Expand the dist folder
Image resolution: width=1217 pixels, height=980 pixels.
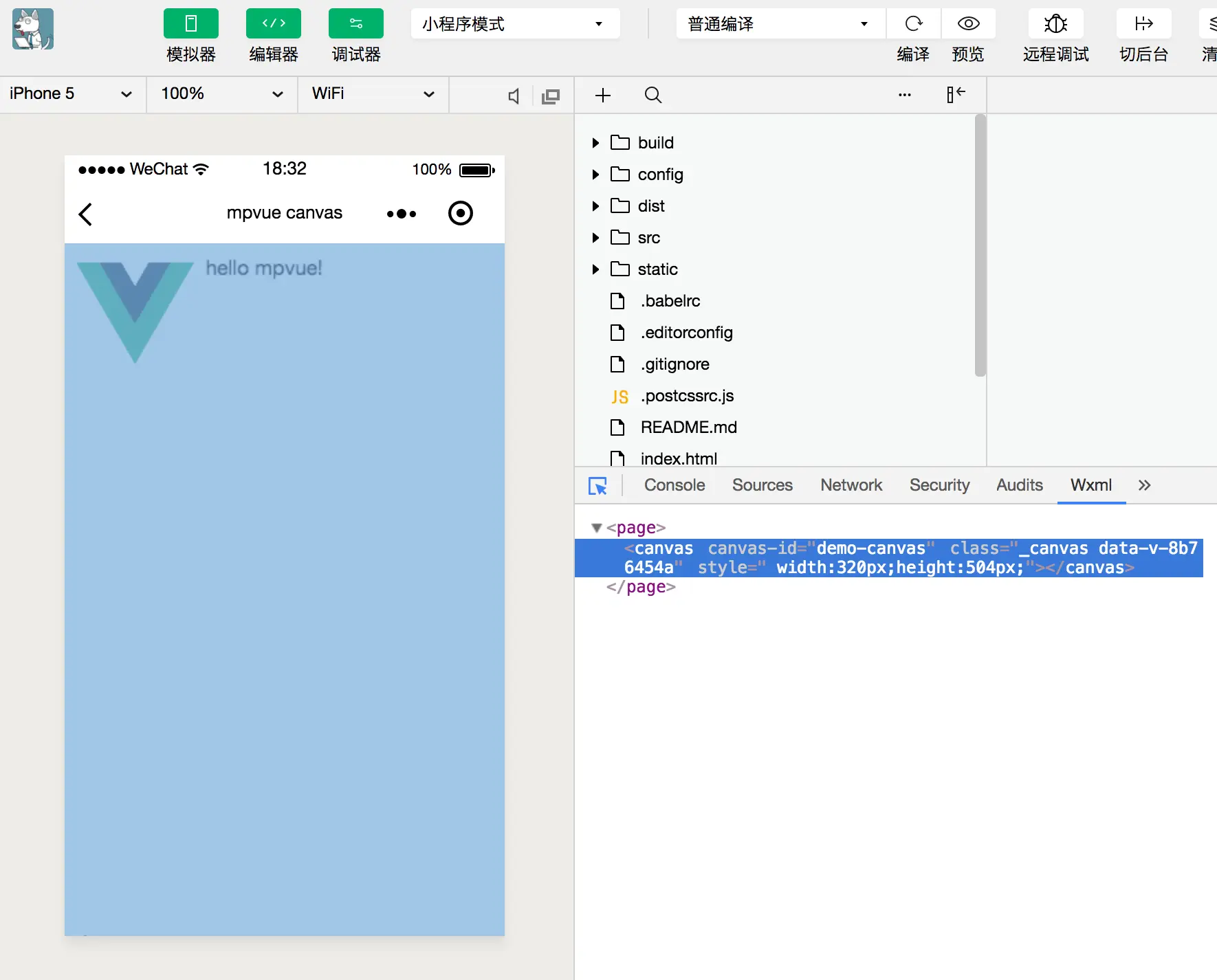coord(595,206)
